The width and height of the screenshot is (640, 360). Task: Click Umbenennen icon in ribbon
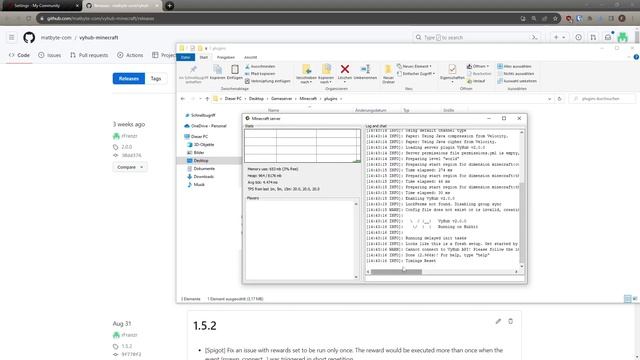pos(365,72)
